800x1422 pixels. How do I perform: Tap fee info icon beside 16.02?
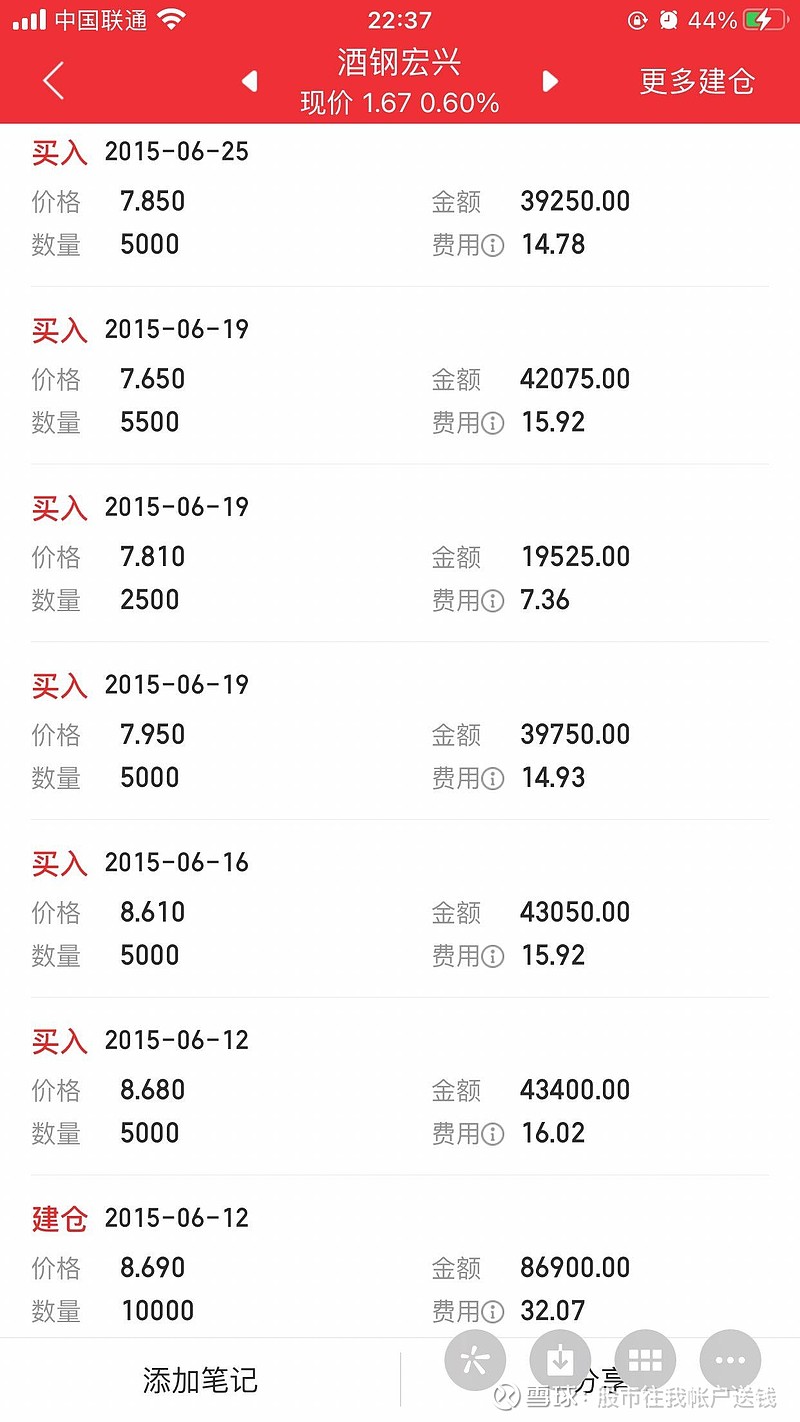pyautogui.click(x=493, y=1135)
